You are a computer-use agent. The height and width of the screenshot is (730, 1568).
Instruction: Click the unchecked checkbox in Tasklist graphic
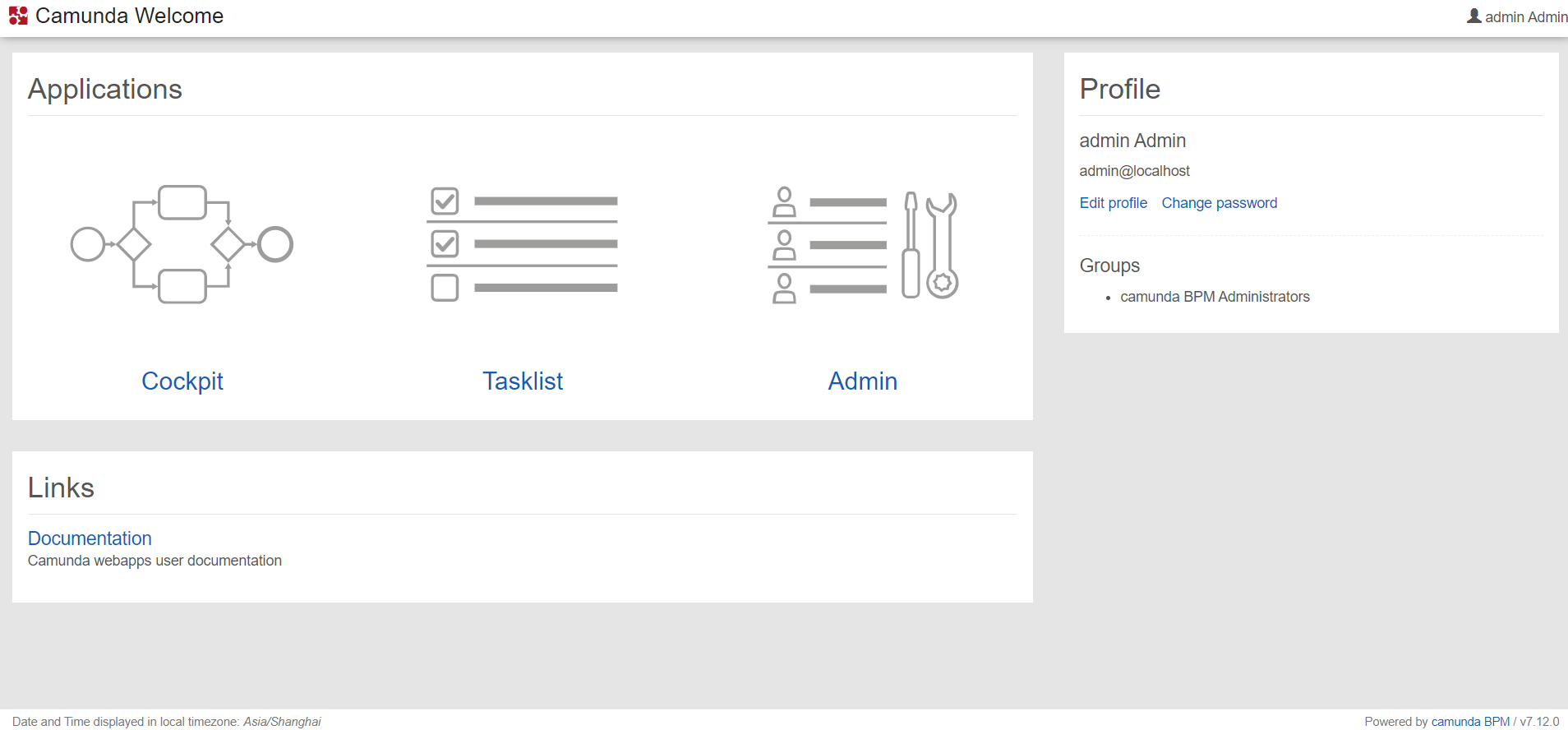click(x=445, y=288)
